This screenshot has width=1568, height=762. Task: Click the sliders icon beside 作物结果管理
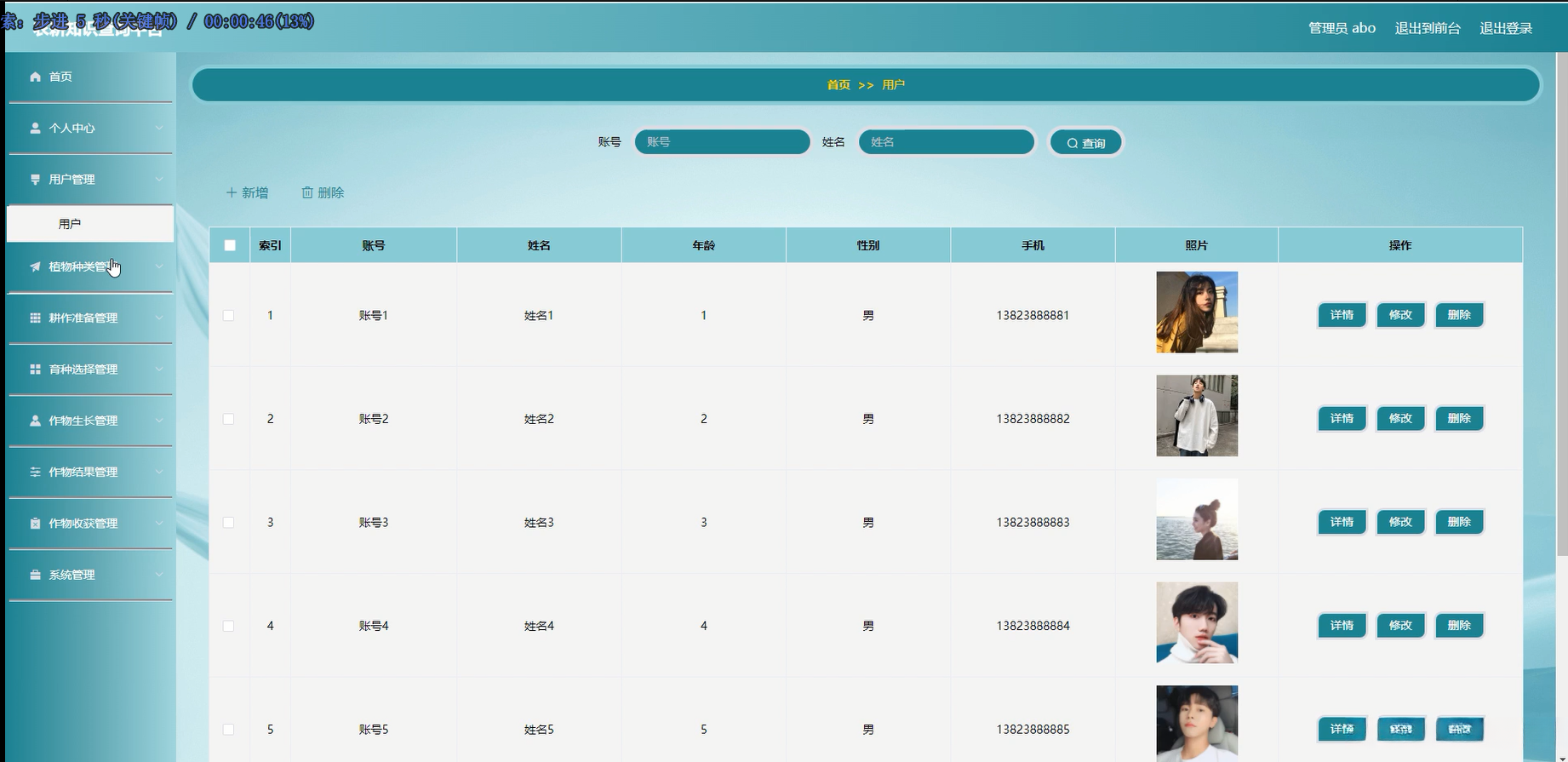35,472
